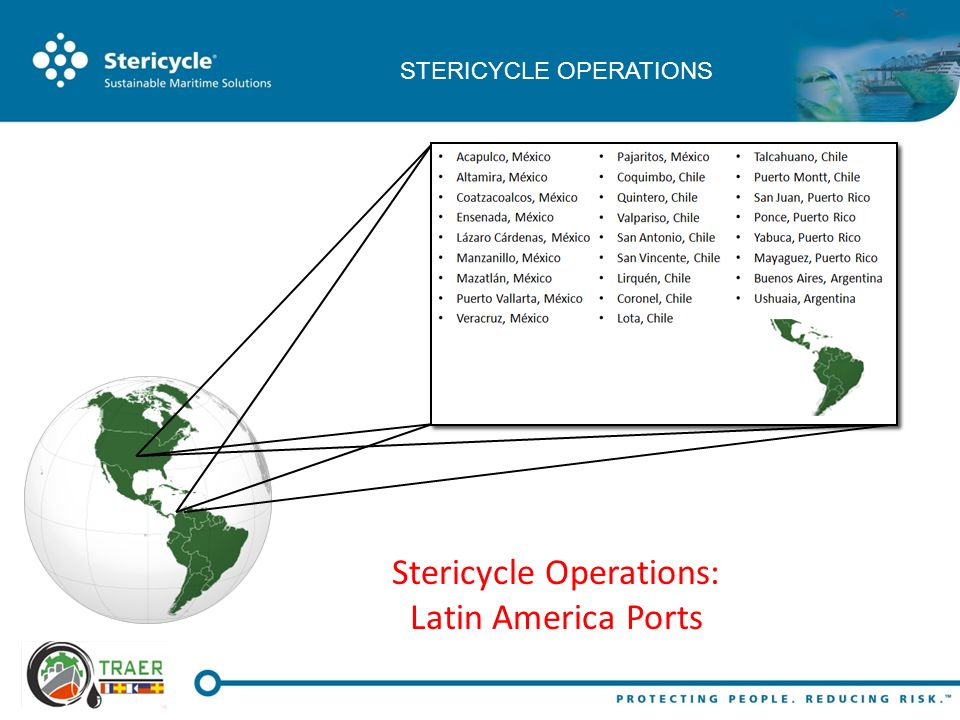Select Puerto Montt, Chile entry
Image resolution: width=960 pixels, height=720 pixels.
pyautogui.click(x=806, y=177)
